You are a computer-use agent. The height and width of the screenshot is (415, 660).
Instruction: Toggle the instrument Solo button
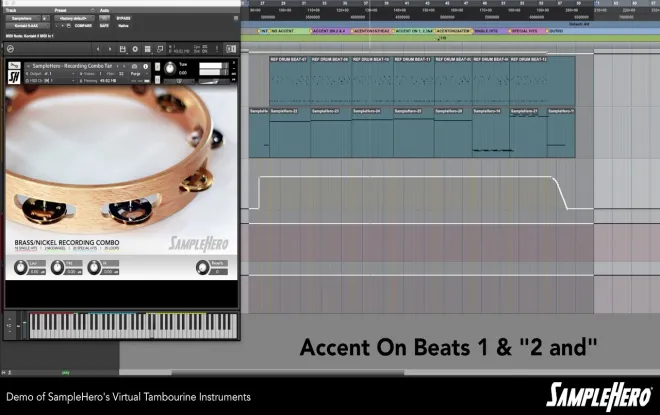click(157, 67)
